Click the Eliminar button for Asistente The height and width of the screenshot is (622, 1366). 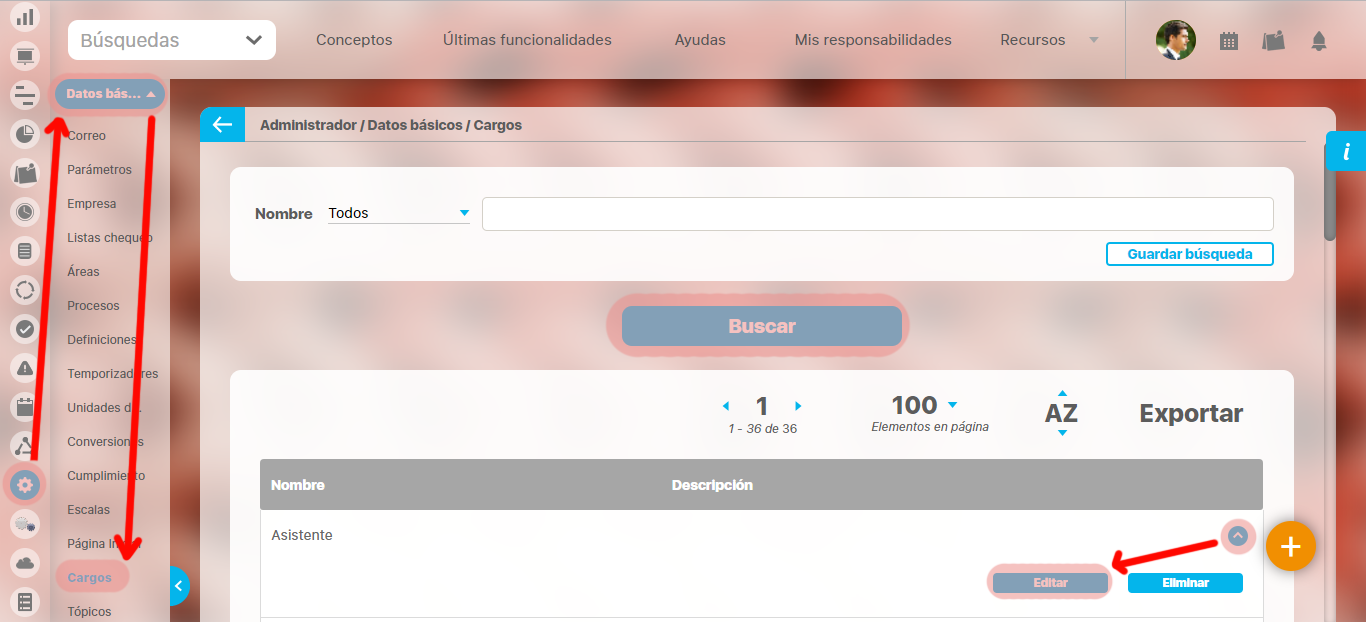(x=1185, y=583)
